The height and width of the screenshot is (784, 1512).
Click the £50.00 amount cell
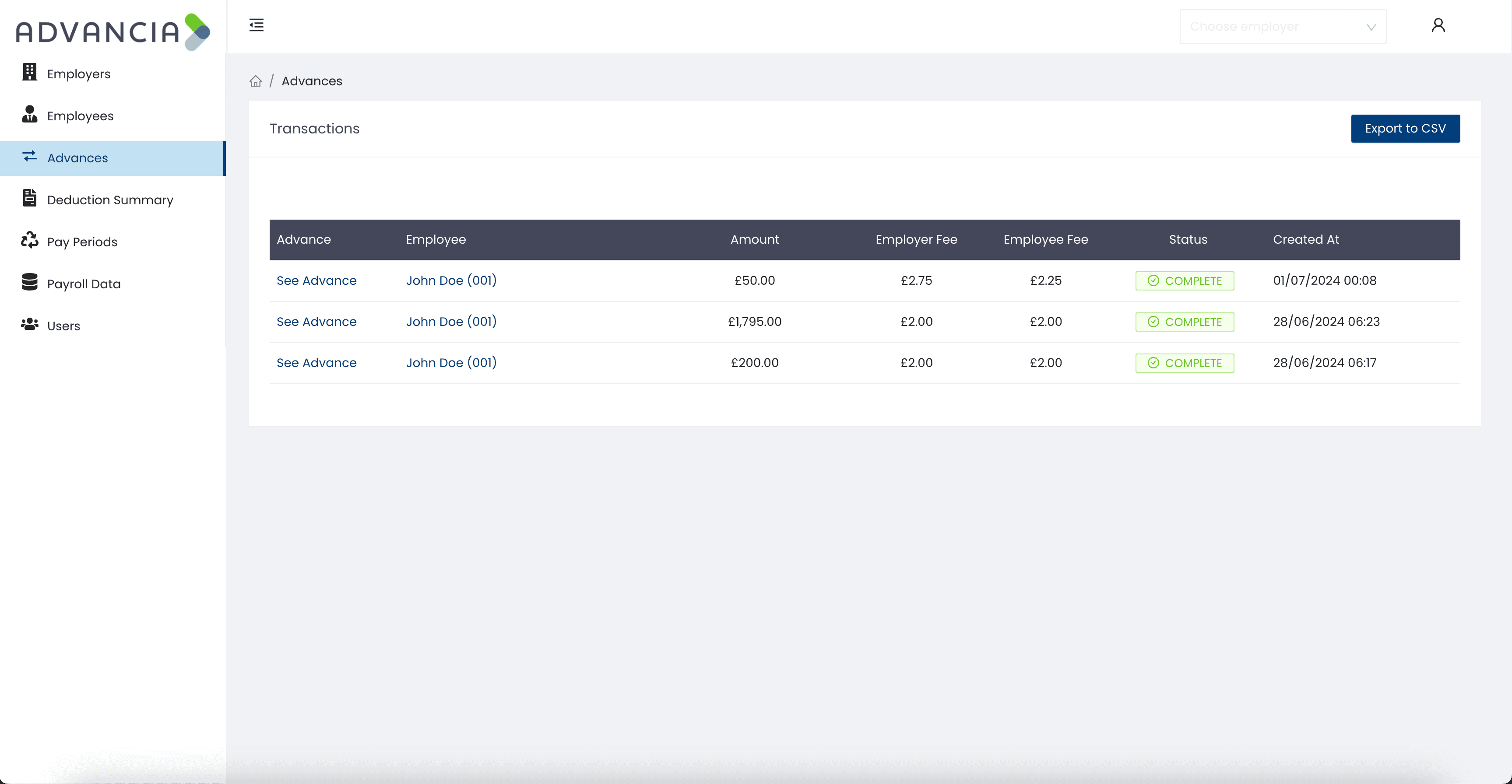(x=755, y=280)
